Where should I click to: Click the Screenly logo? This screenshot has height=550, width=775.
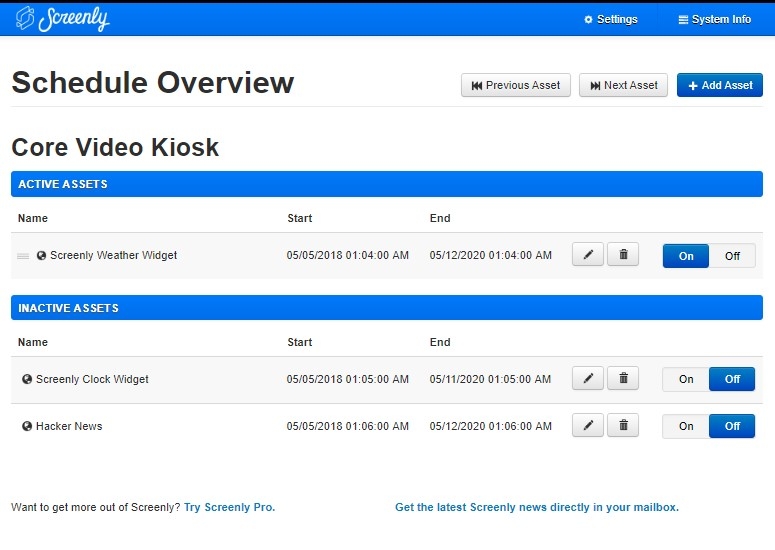point(62,19)
